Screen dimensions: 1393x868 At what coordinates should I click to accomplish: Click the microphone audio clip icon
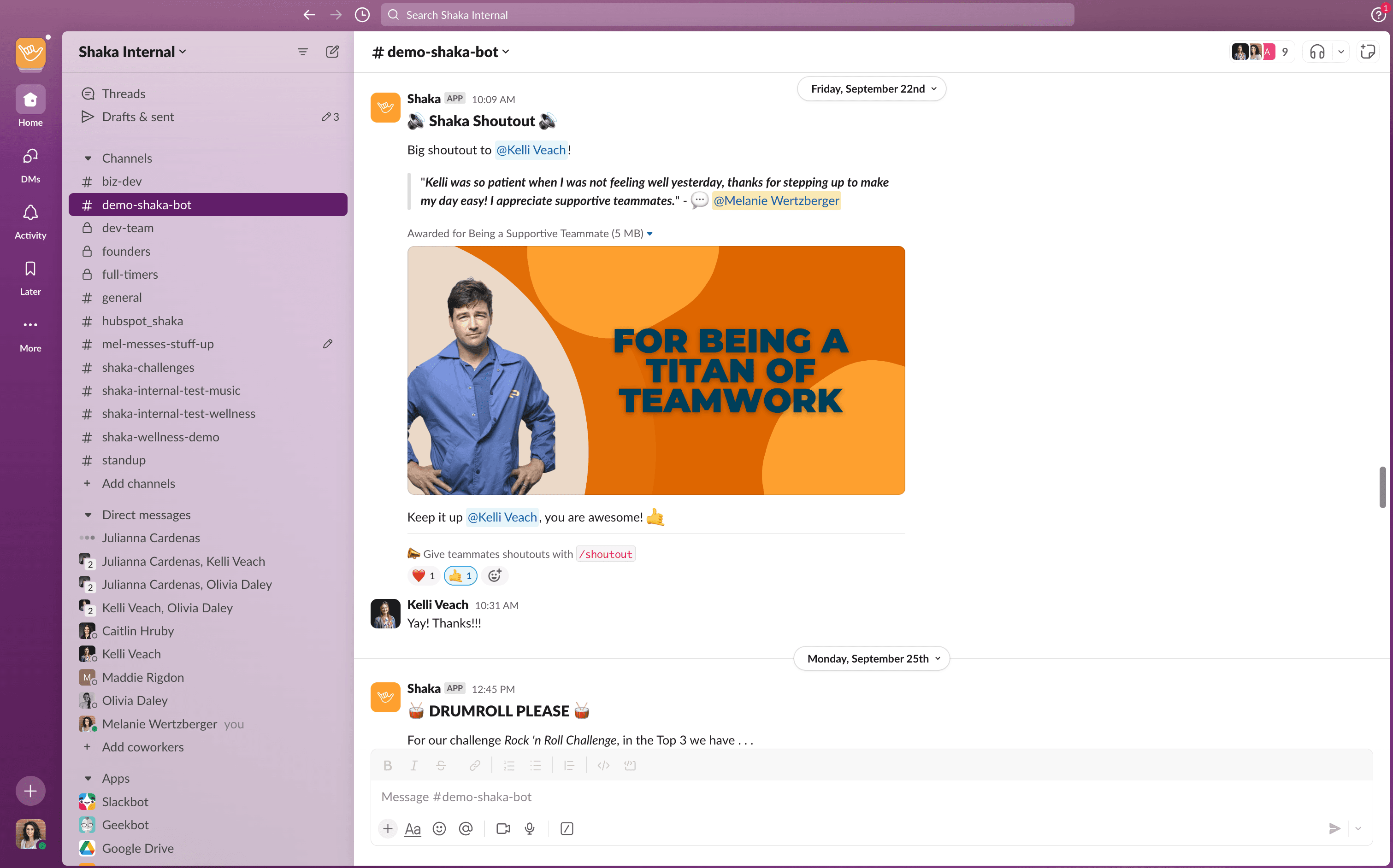(530, 828)
